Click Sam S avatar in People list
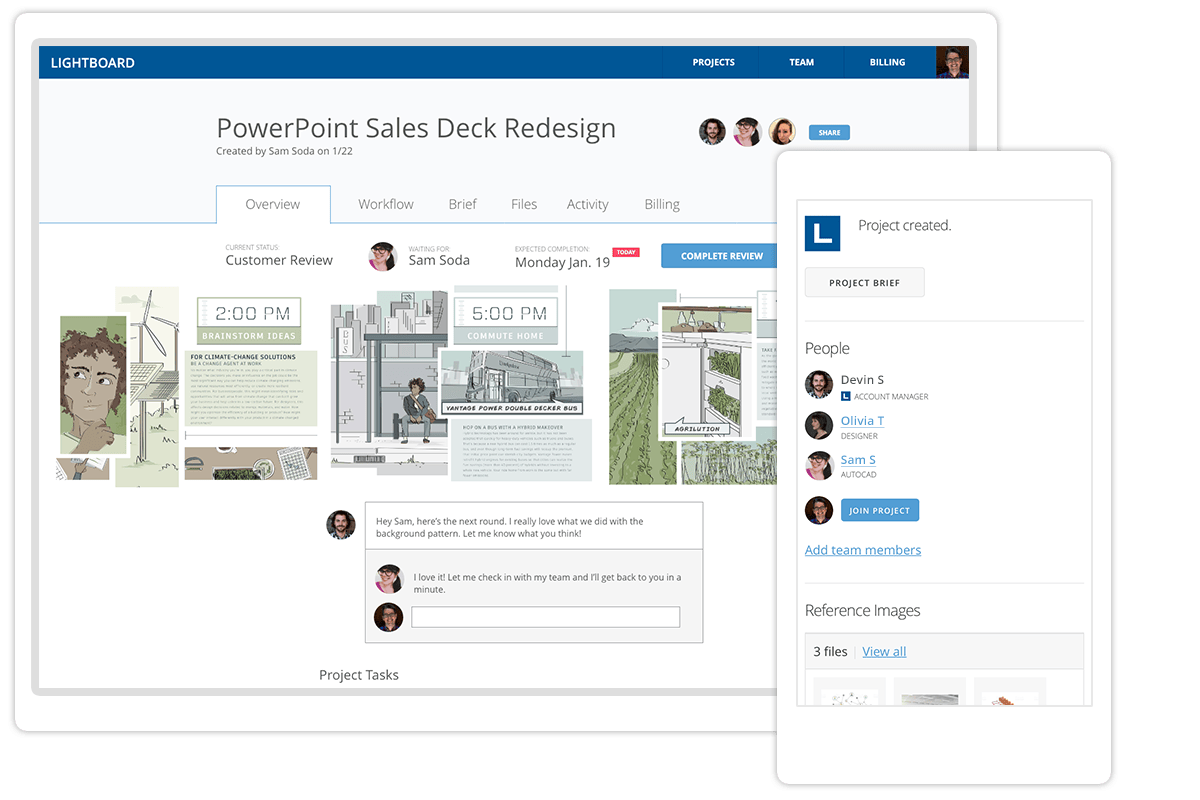This screenshot has width=1200, height=800. click(819, 466)
